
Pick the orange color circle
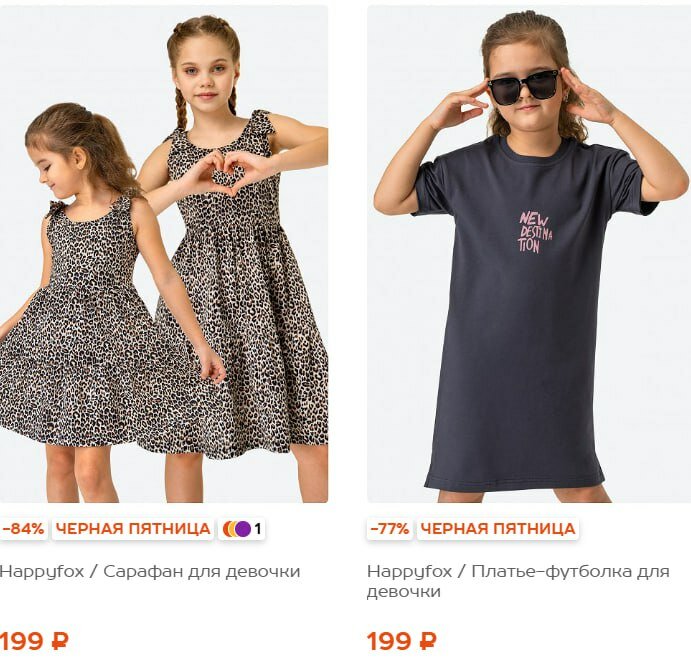click(227, 529)
